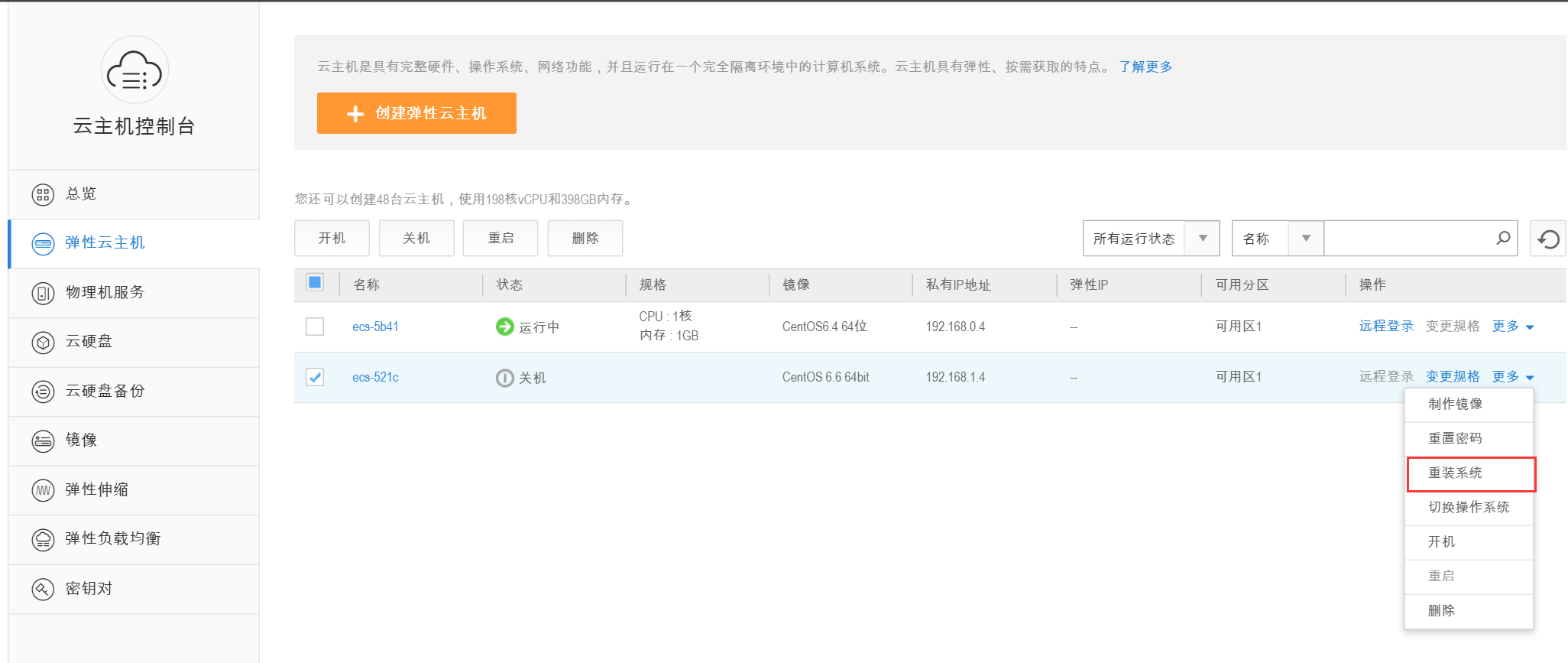
Task: Click the green running status icon of ecs-5b41
Action: (504, 327)
